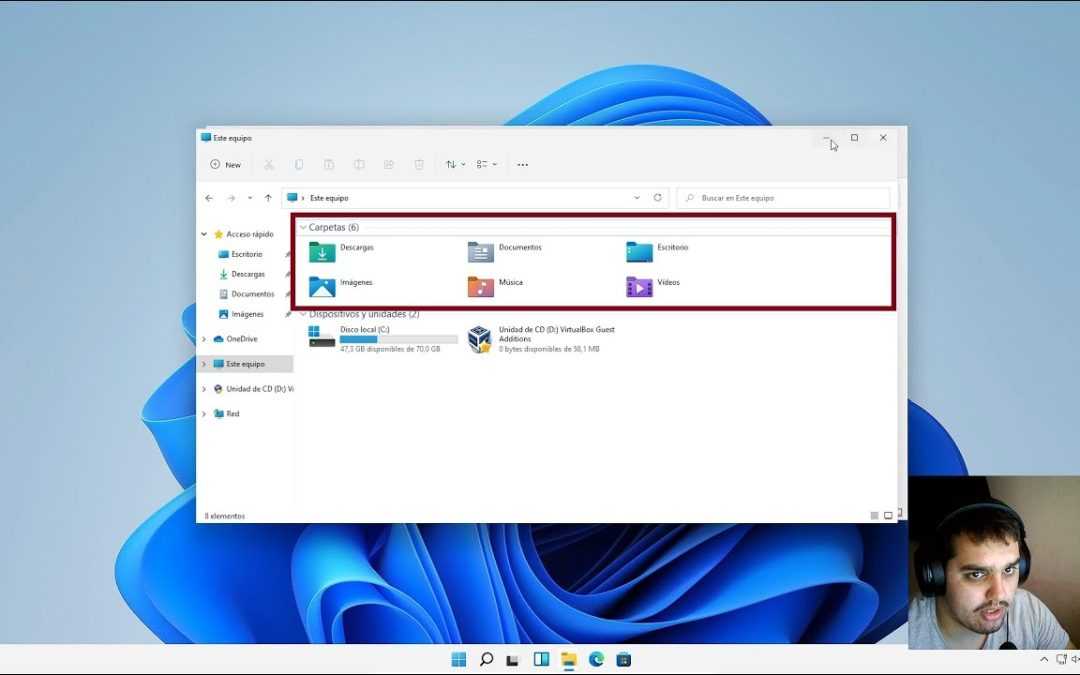Image resolution: width=1080 pixels, height=675 pixels.
Task: Select Documentos in the sidebar
Action: (252, 294)
